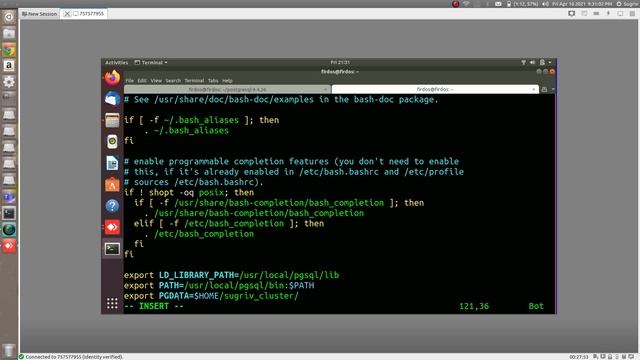
Task: Switch to the New Session tab
Action: pyautogui.click(x=40, y=14)
